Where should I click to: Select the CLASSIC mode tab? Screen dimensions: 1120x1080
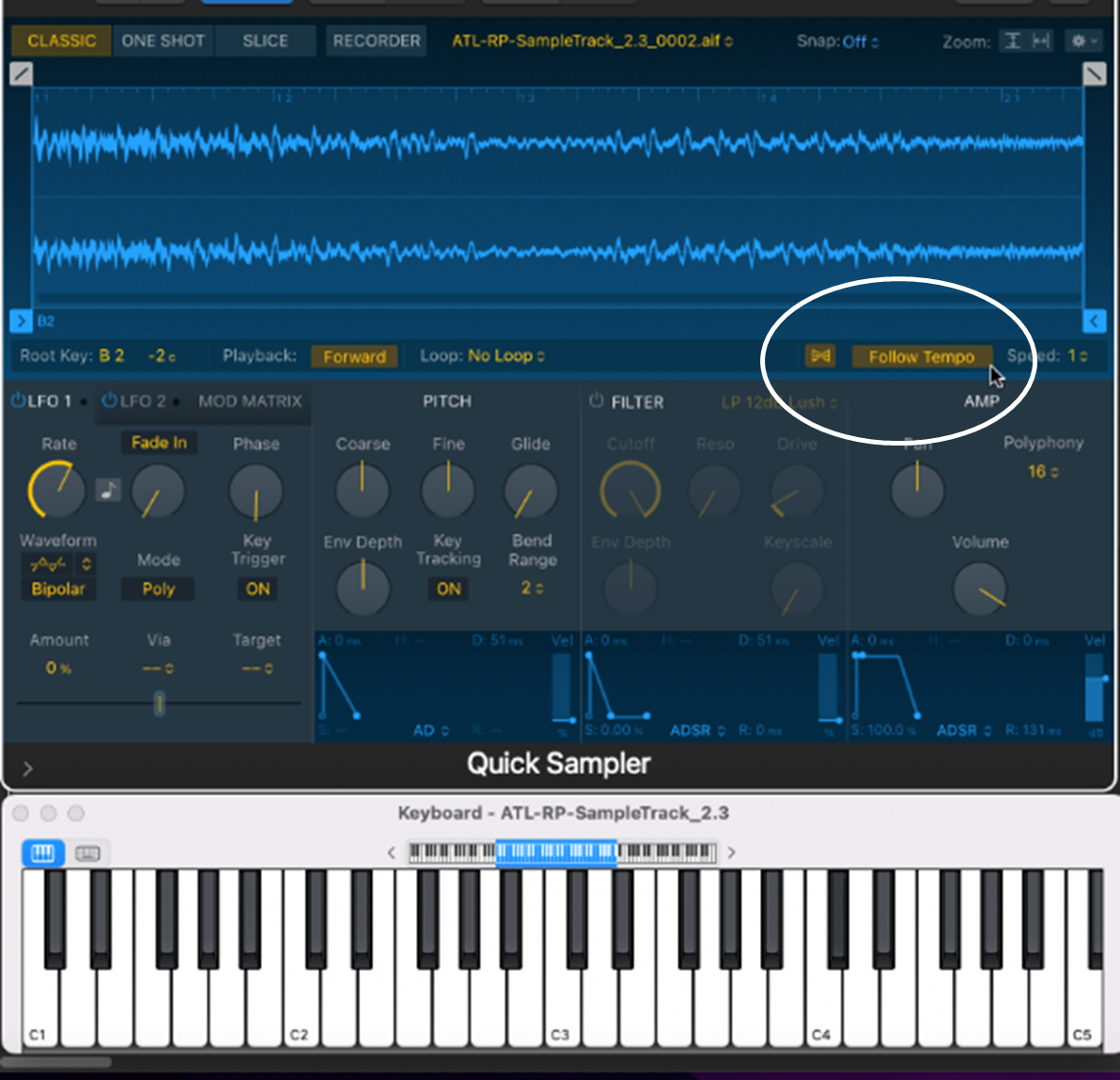tap(61, 40)
